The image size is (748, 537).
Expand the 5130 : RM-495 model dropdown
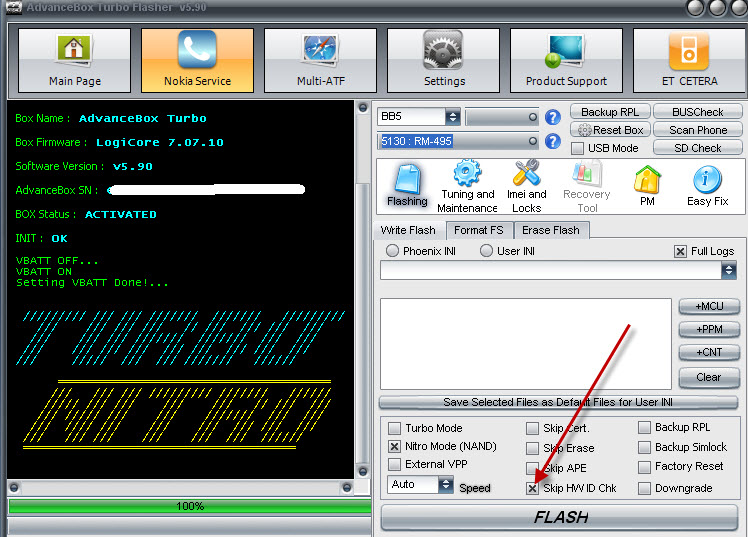[x=532, y=141]
